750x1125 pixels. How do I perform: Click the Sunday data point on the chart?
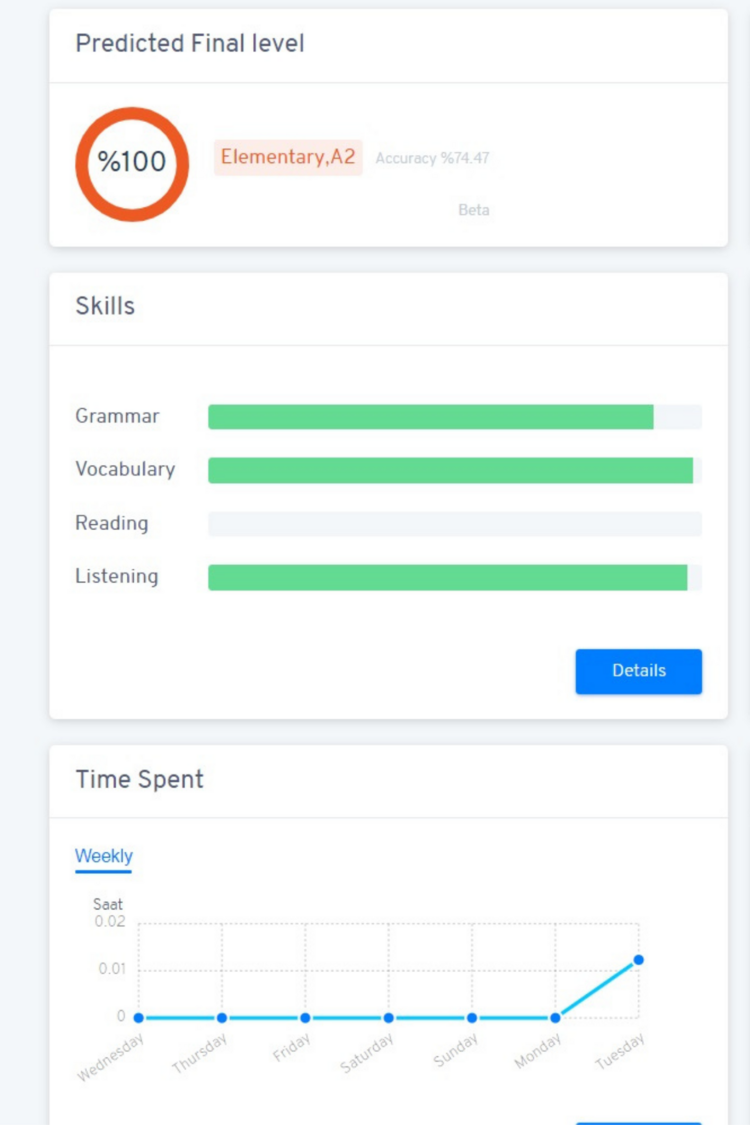pyautogui.click(x=472, y=1017)
